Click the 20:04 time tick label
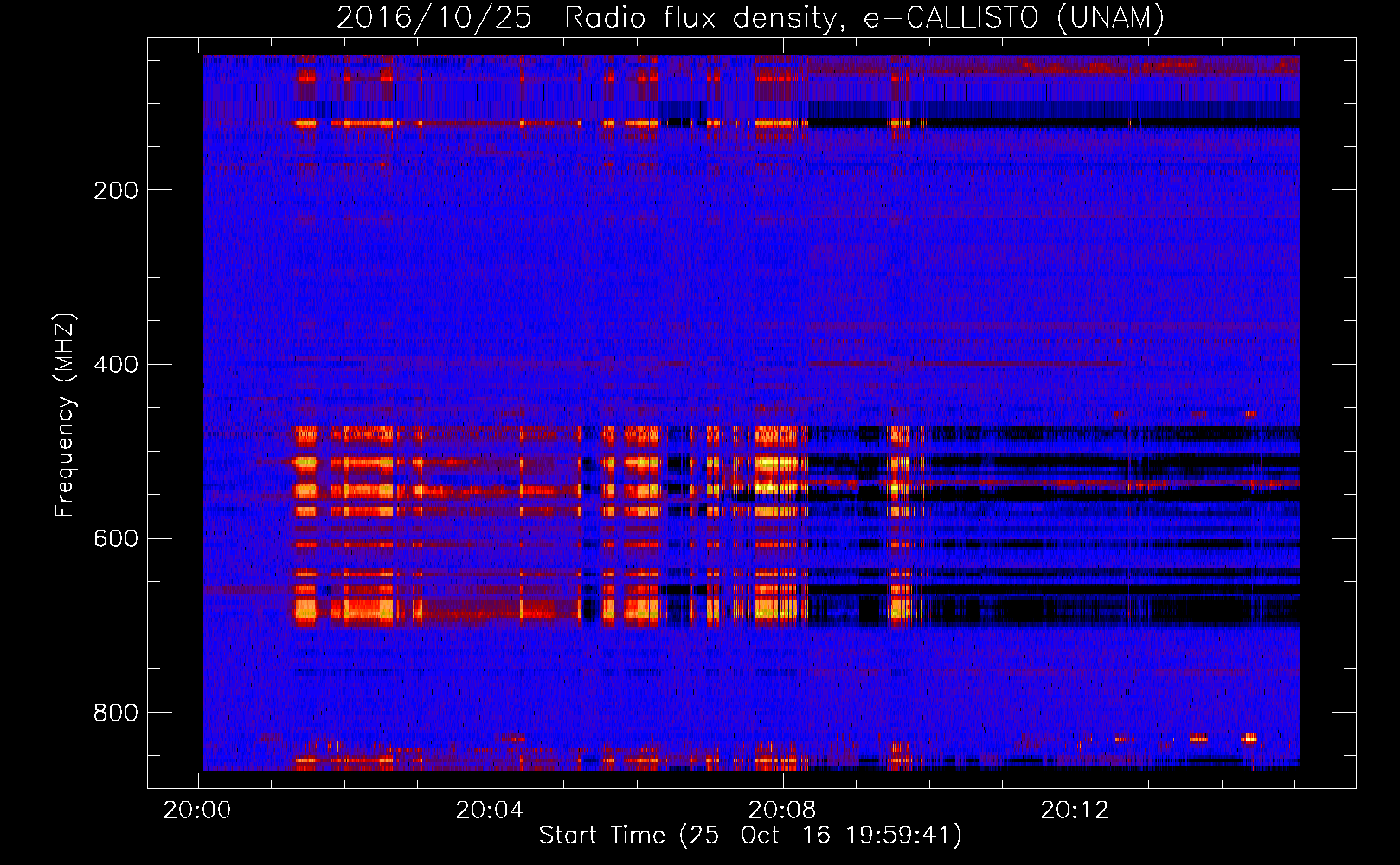1400x865 pixels. 490,811
